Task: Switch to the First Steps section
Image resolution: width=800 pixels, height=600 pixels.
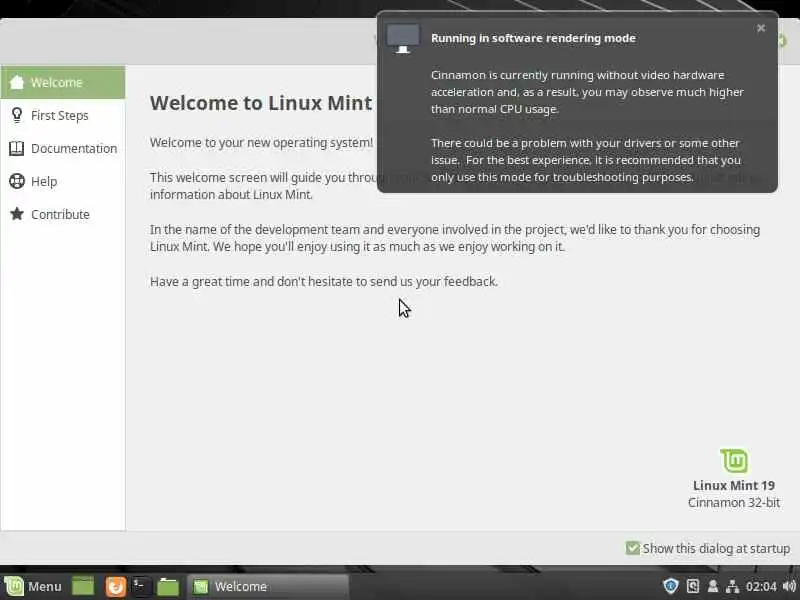Action: [63, 115]
